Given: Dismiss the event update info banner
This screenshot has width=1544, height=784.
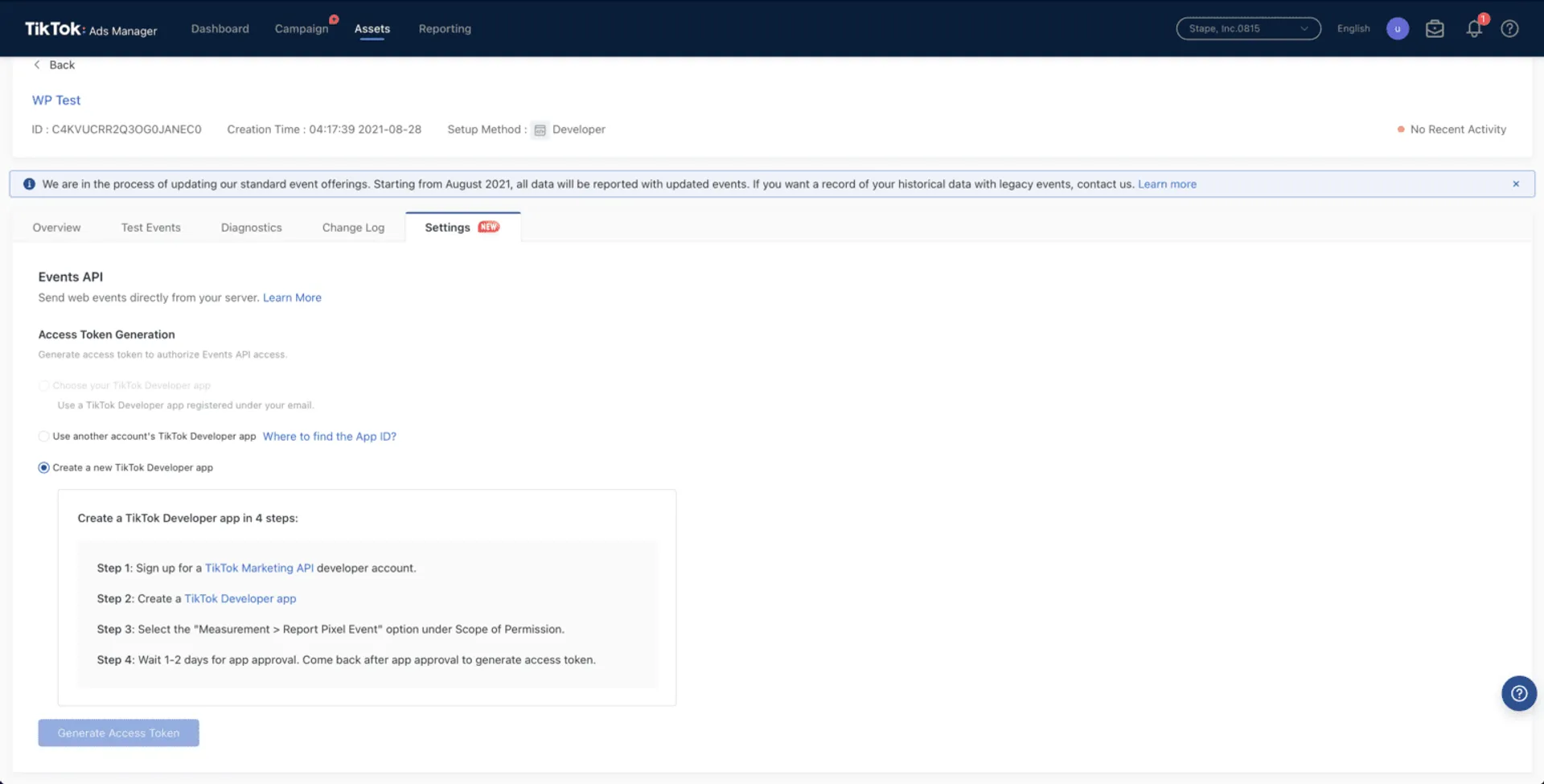Looking at the screenshot, I should pos(1516,184).
